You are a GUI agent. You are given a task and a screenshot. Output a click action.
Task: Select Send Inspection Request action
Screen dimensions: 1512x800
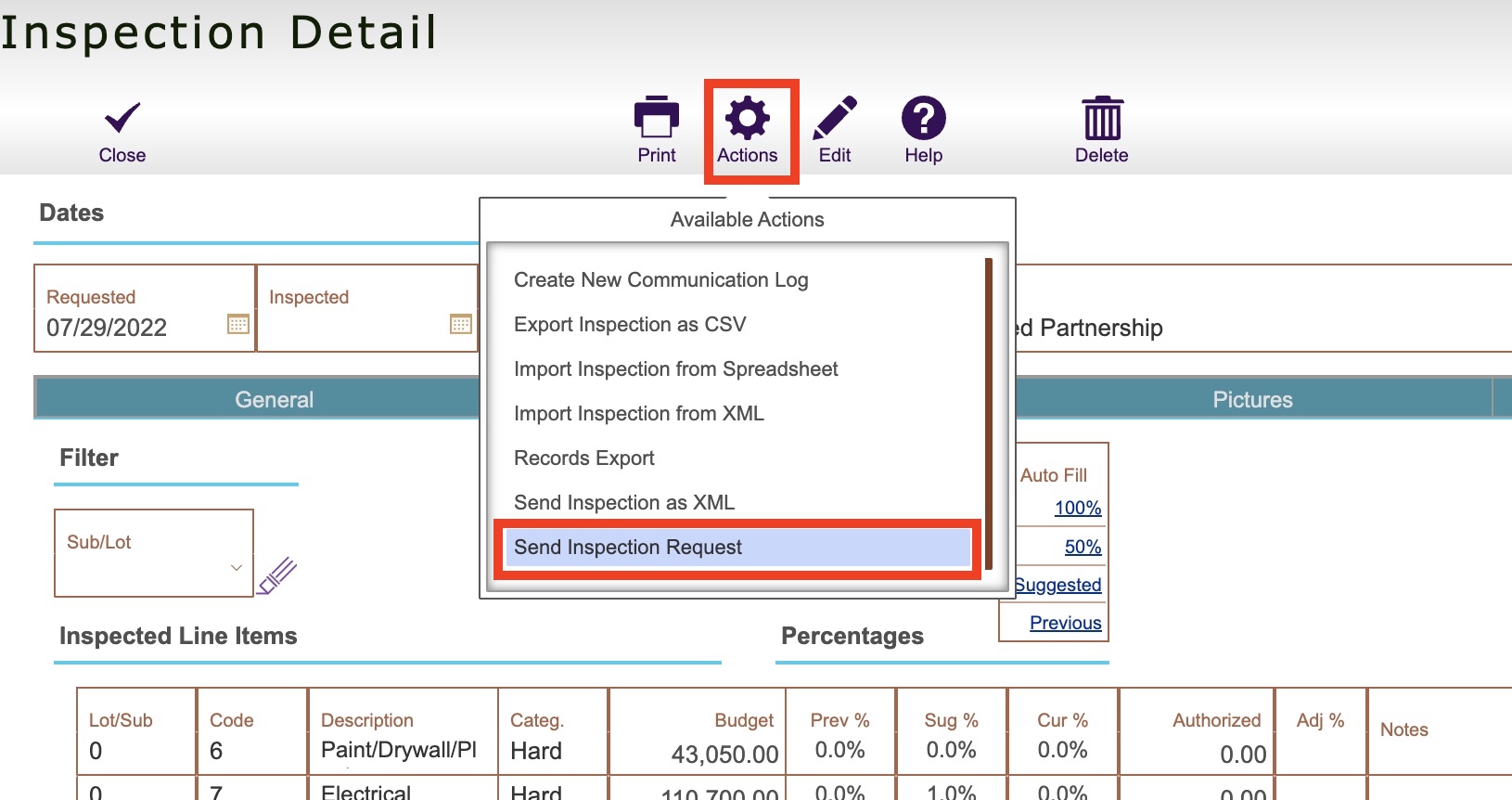coord(628,548)
